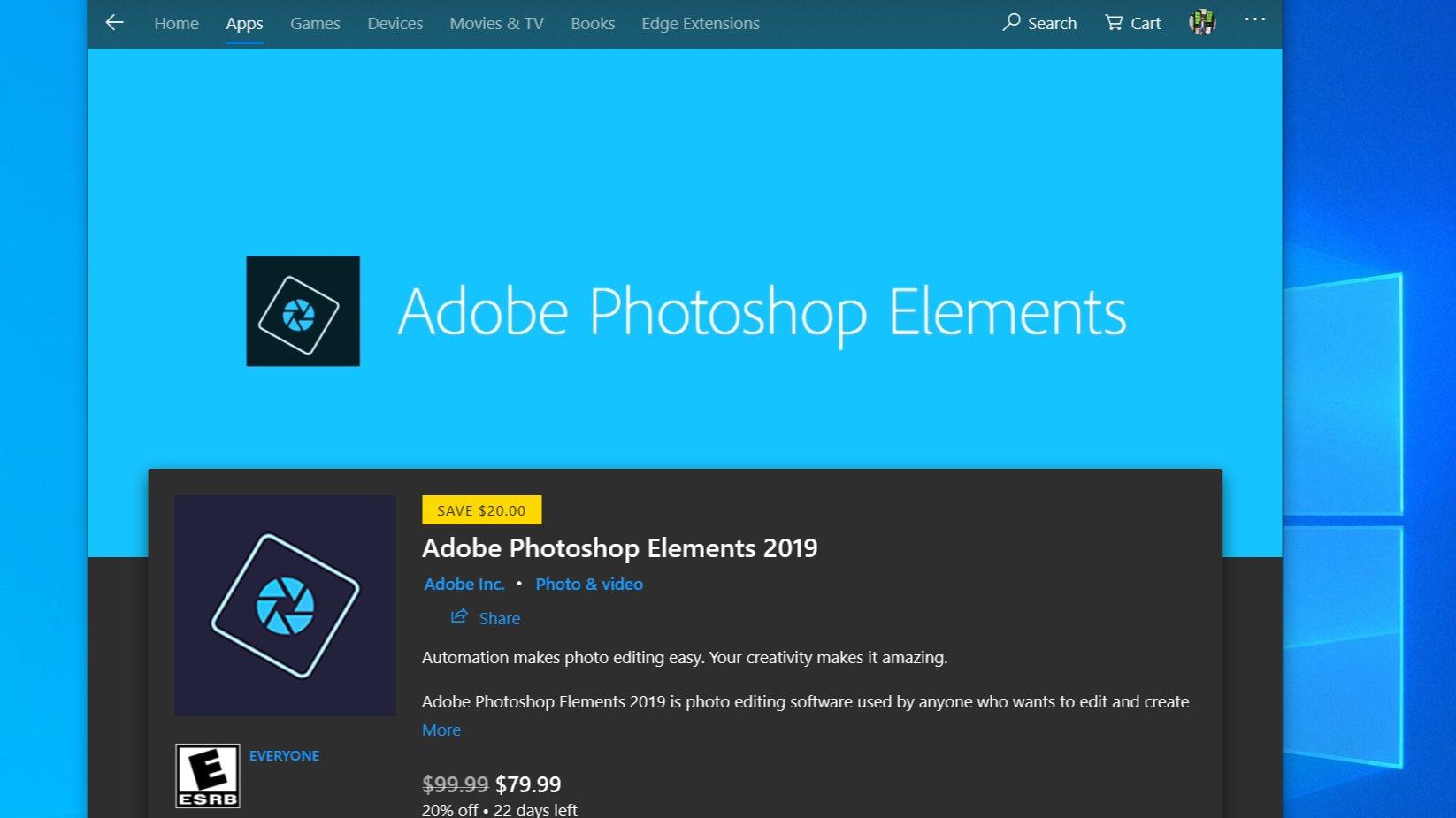Click the EVERYONE rating link

click(x=284, y=755)
